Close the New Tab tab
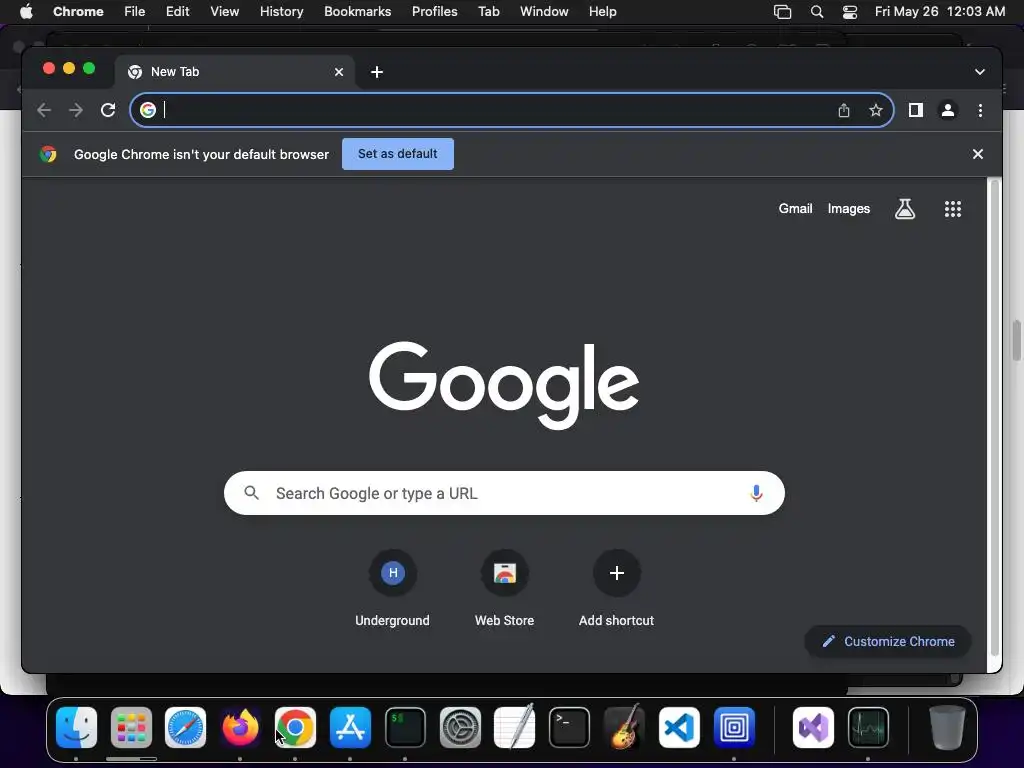The width and height of the screenshot is (1024, 768). [339, 72]
